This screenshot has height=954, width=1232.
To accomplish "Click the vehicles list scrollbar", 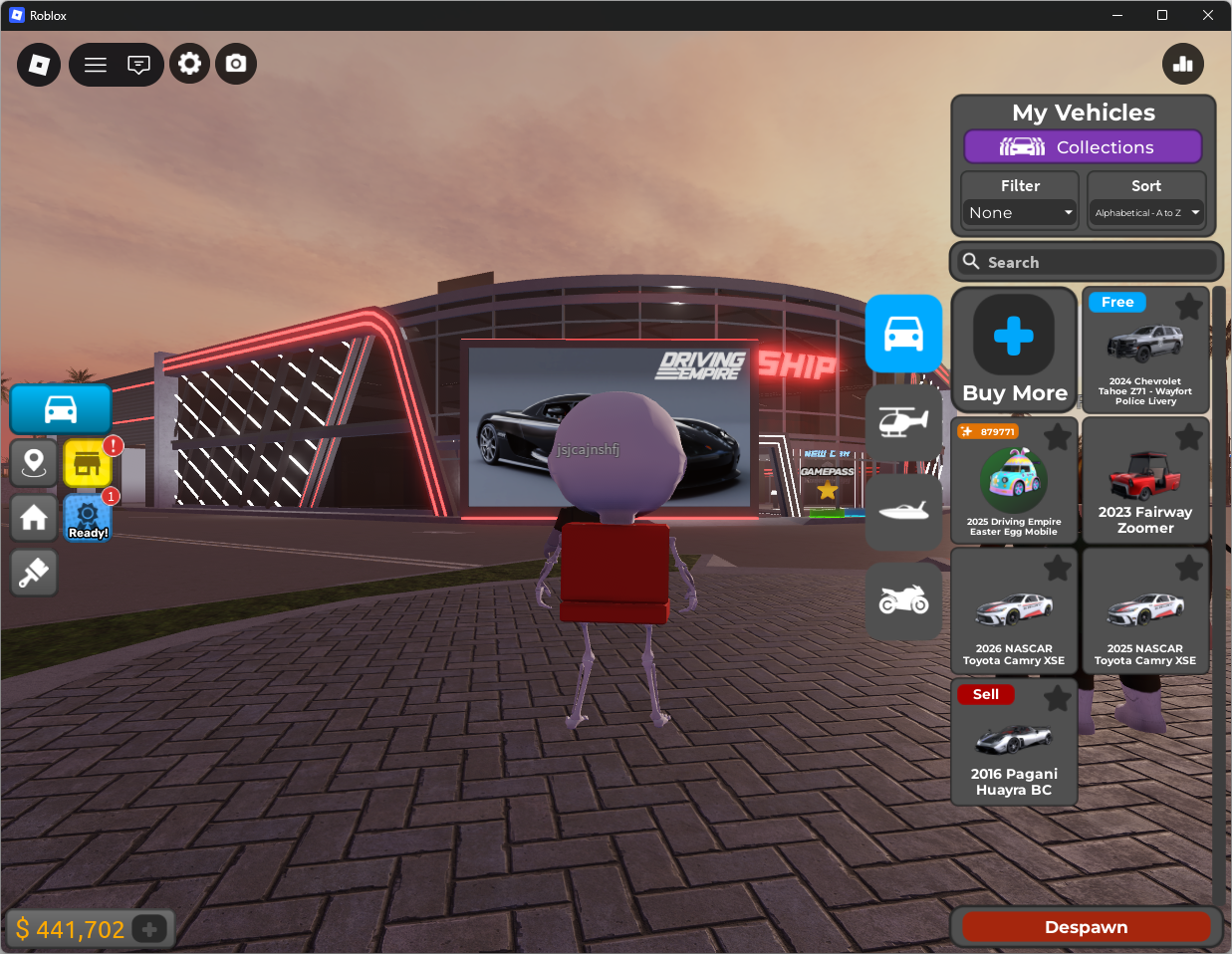I will (1219, 597).
